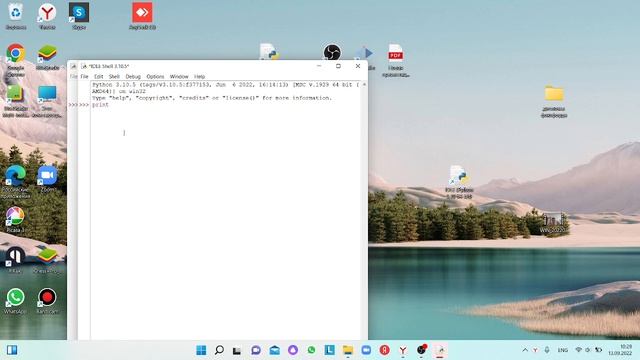
Task: Click the microphone tray icon
Action: (547, 350)
